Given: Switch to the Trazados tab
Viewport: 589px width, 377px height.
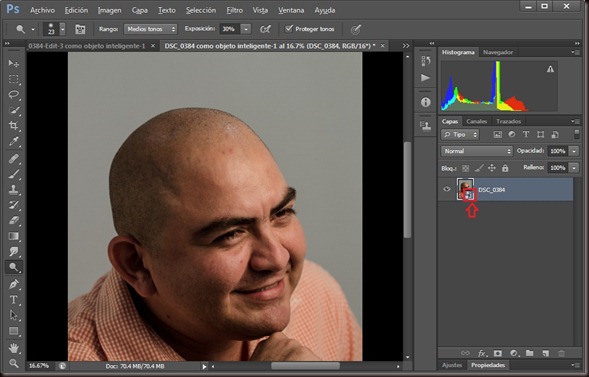Looking at the screenshot, I should (508, 121).
